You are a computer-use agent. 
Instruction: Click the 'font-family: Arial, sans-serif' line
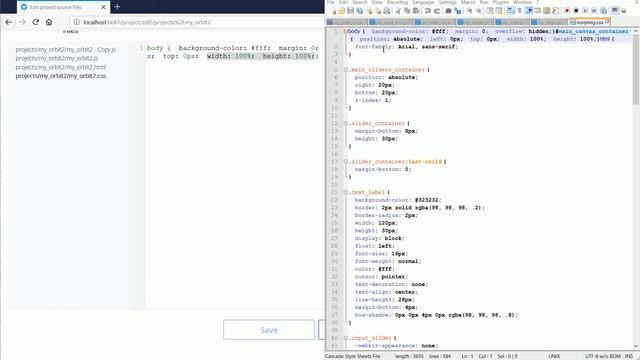click(x=406, y=47)
